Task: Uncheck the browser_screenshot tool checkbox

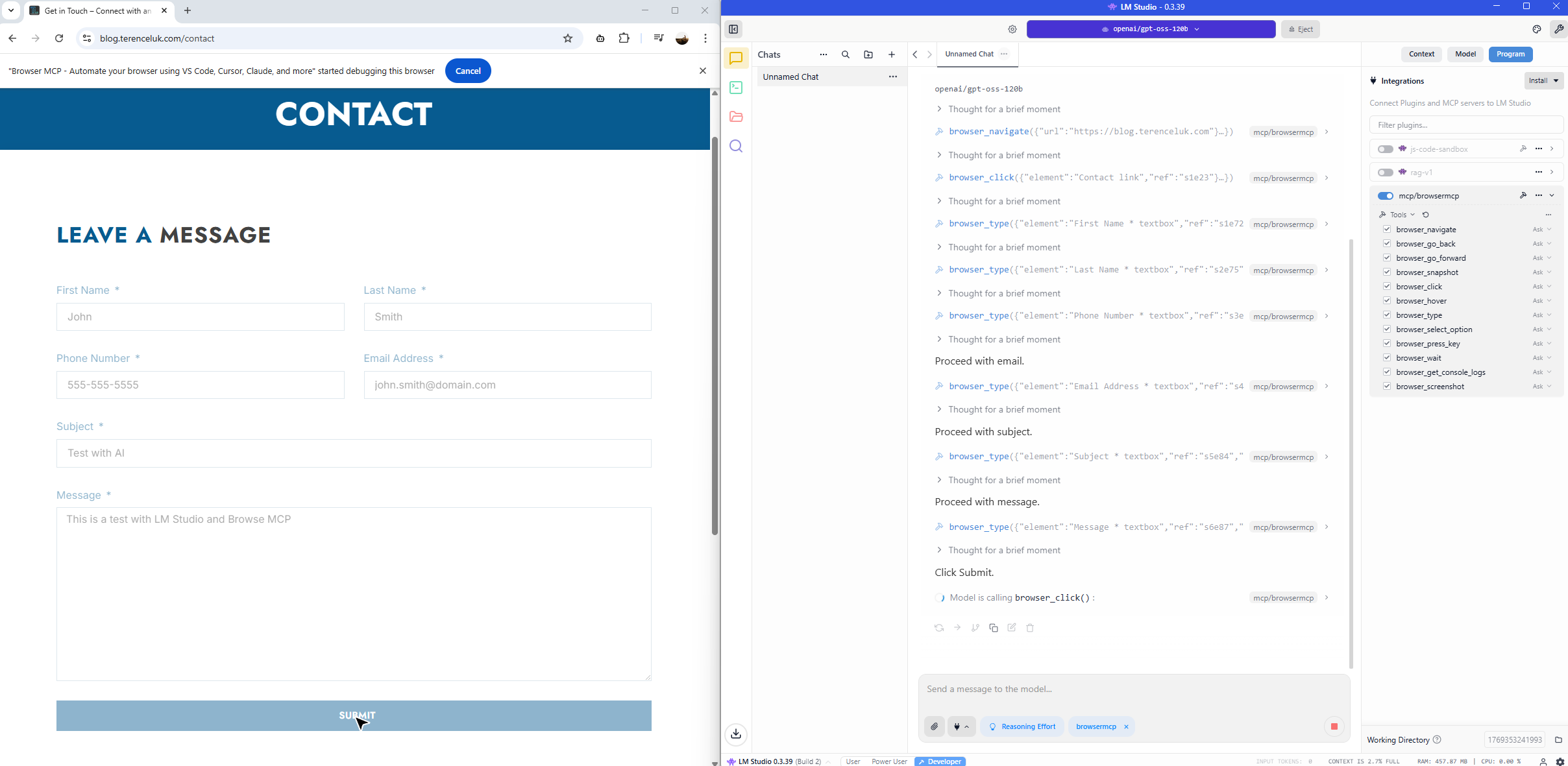Action: pos(1387,387)
